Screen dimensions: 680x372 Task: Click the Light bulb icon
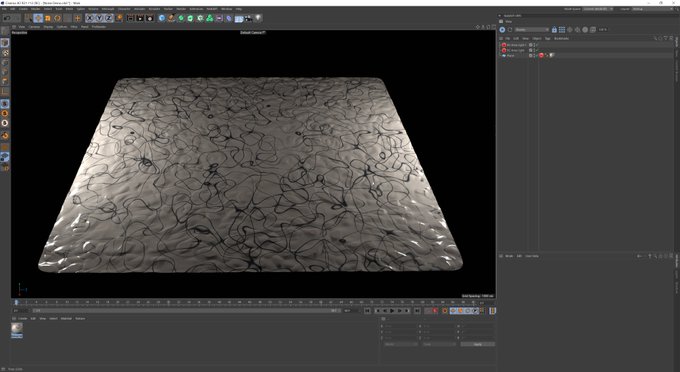pyautogui.click(x=258, y=18)
